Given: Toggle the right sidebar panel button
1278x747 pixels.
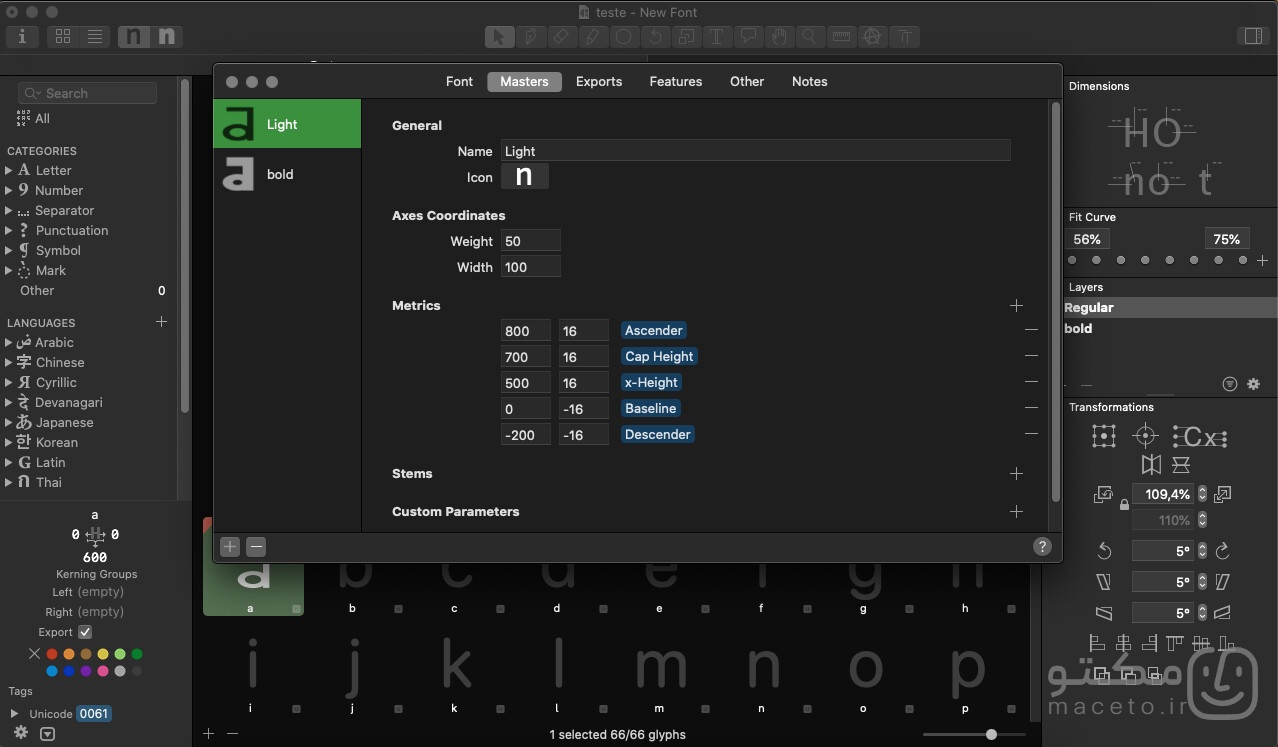Looking at the screenshot, I should click(x=1251, y=37).
